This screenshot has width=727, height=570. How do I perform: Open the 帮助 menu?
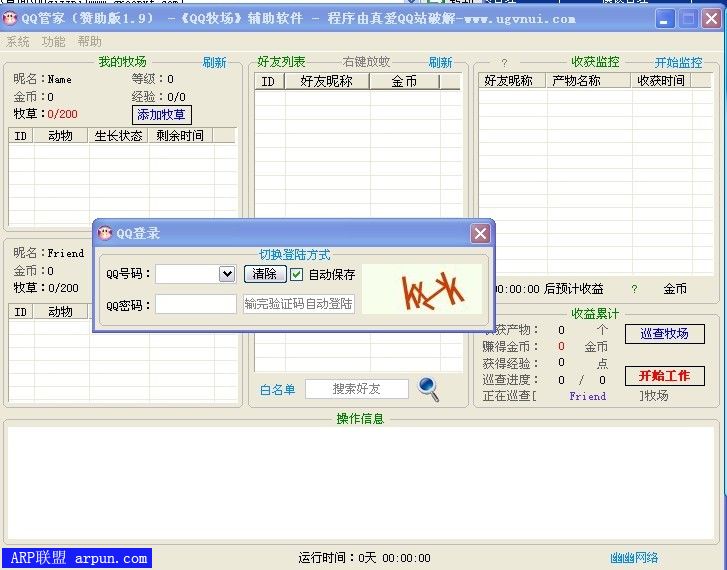click(x=89, y=42)
